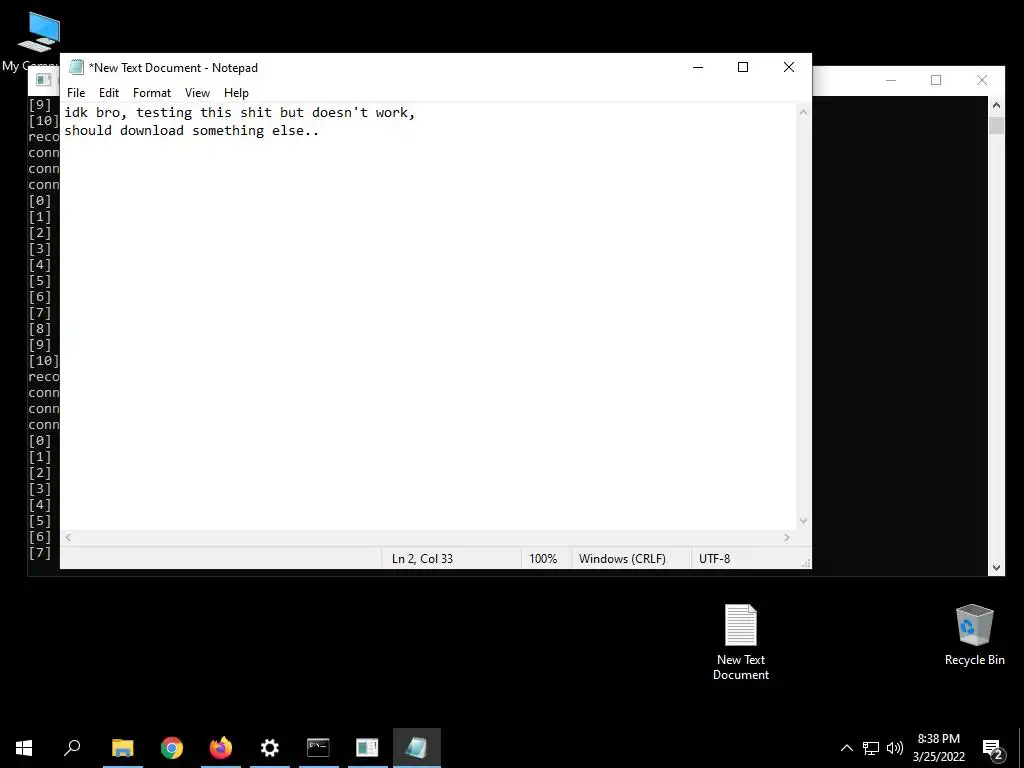This screenshot has width=1024, height=768.
Task: Minimize the Notepad window
Action: [698, 67]
